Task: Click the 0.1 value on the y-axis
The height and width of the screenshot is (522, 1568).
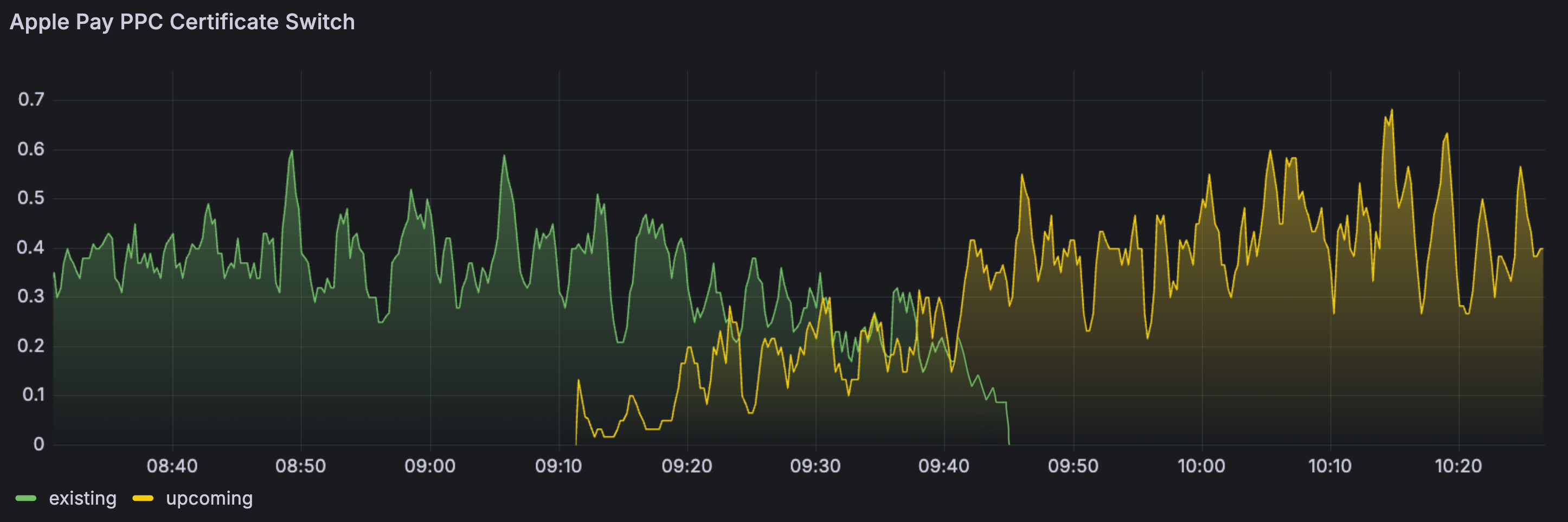Action: coord(33,394)
